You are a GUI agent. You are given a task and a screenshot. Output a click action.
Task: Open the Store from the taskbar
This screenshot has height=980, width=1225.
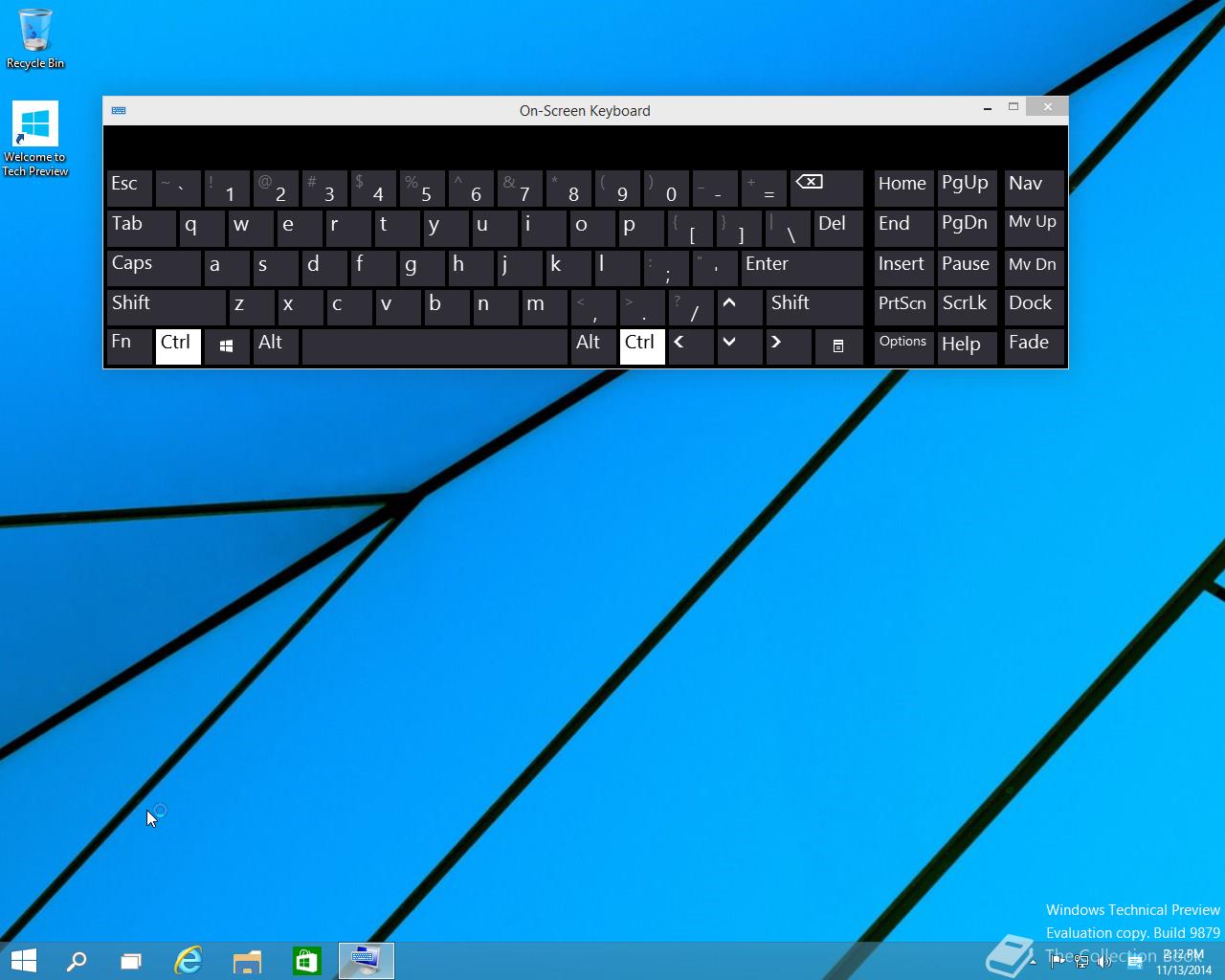[306, 960]
